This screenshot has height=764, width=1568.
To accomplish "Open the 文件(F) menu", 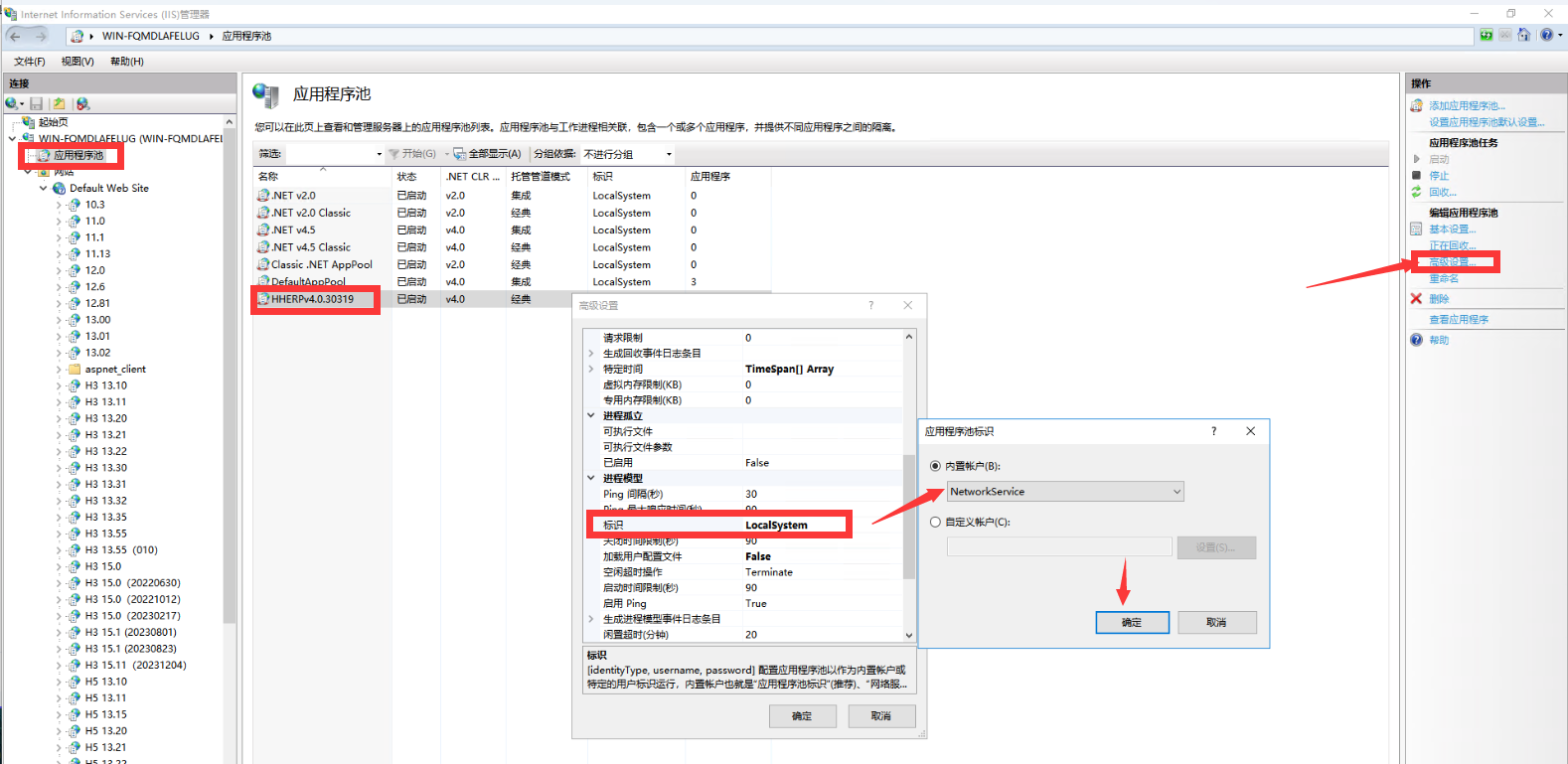I will [x=30, y=62].
